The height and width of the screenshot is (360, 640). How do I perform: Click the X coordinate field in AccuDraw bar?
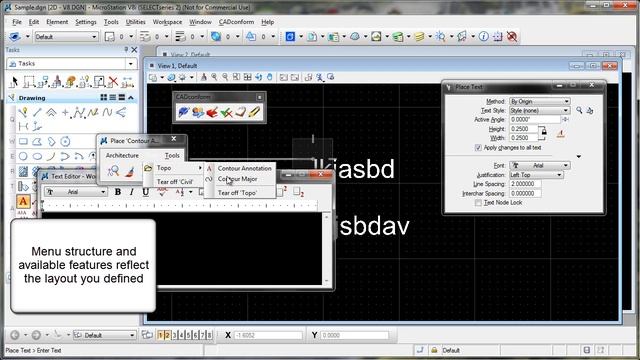(x=268, y=335)
